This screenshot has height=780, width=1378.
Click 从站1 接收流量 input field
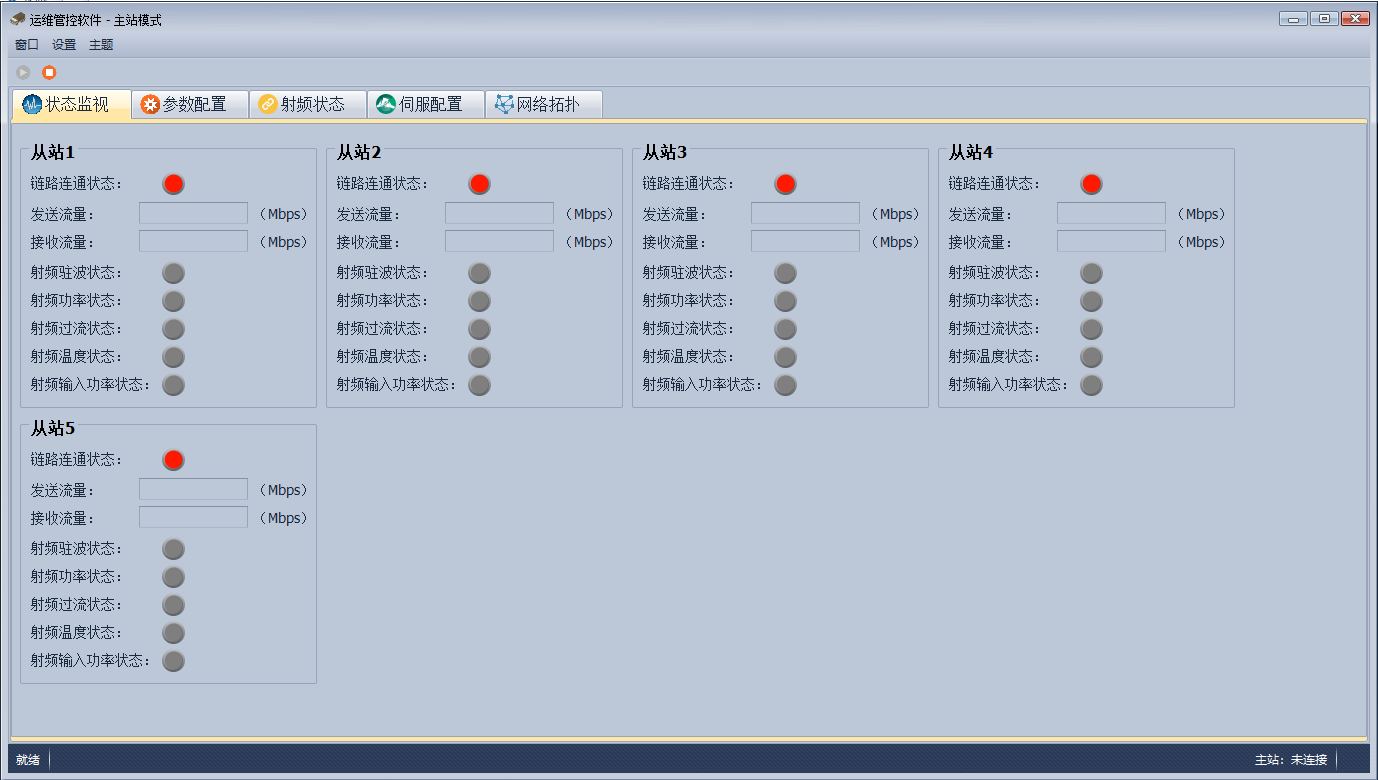click(193, 241)
